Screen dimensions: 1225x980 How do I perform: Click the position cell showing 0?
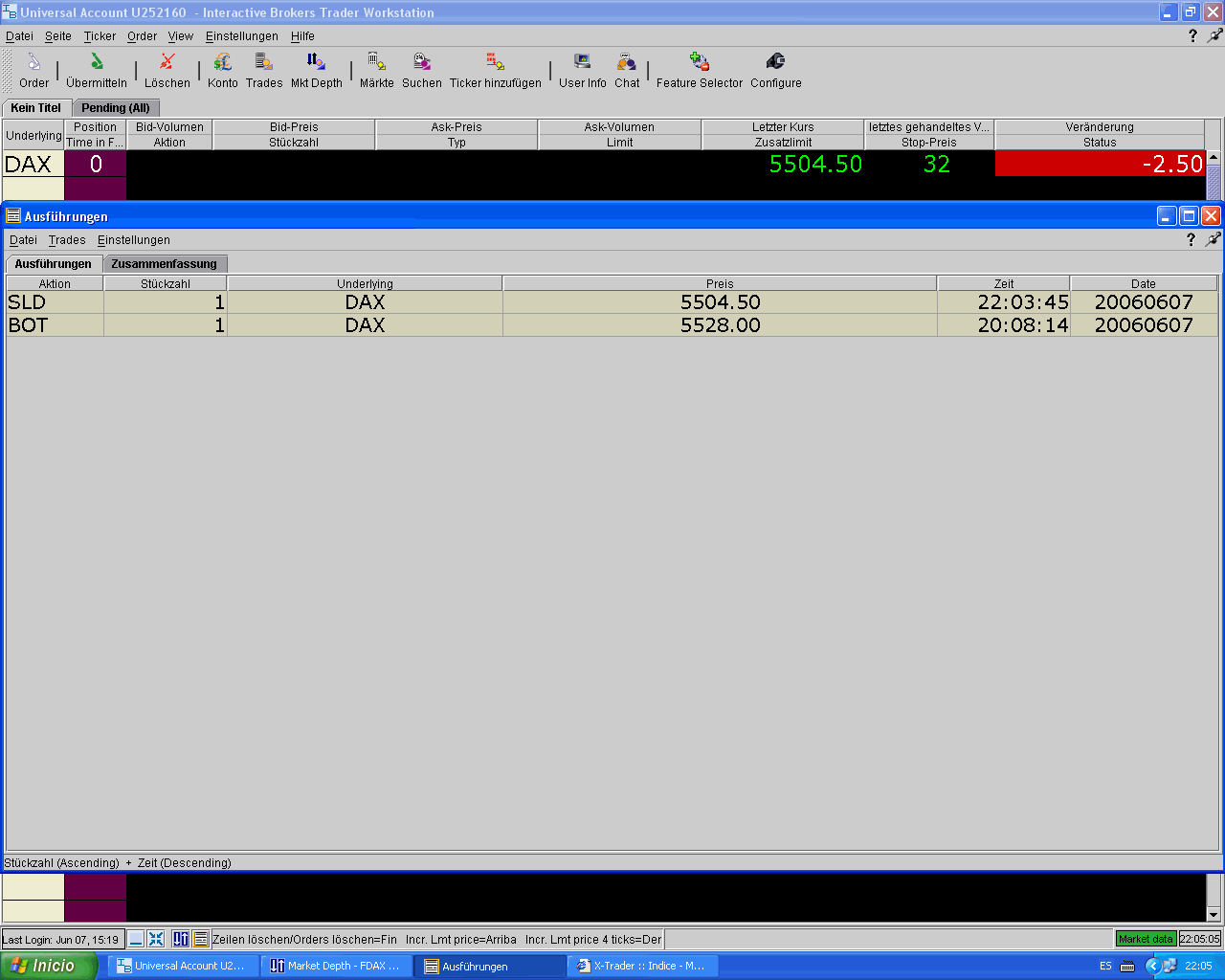[96, 164]
